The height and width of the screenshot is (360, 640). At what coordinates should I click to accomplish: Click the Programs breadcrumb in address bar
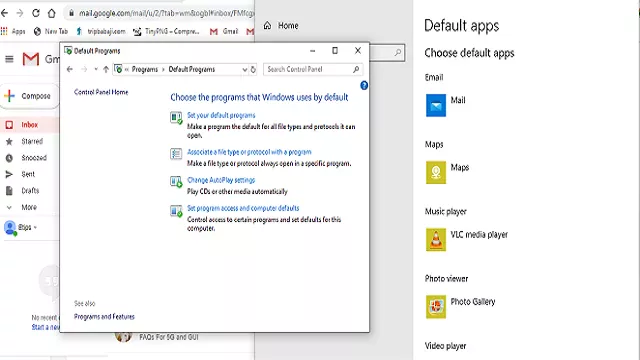click(x=144, y=69)
